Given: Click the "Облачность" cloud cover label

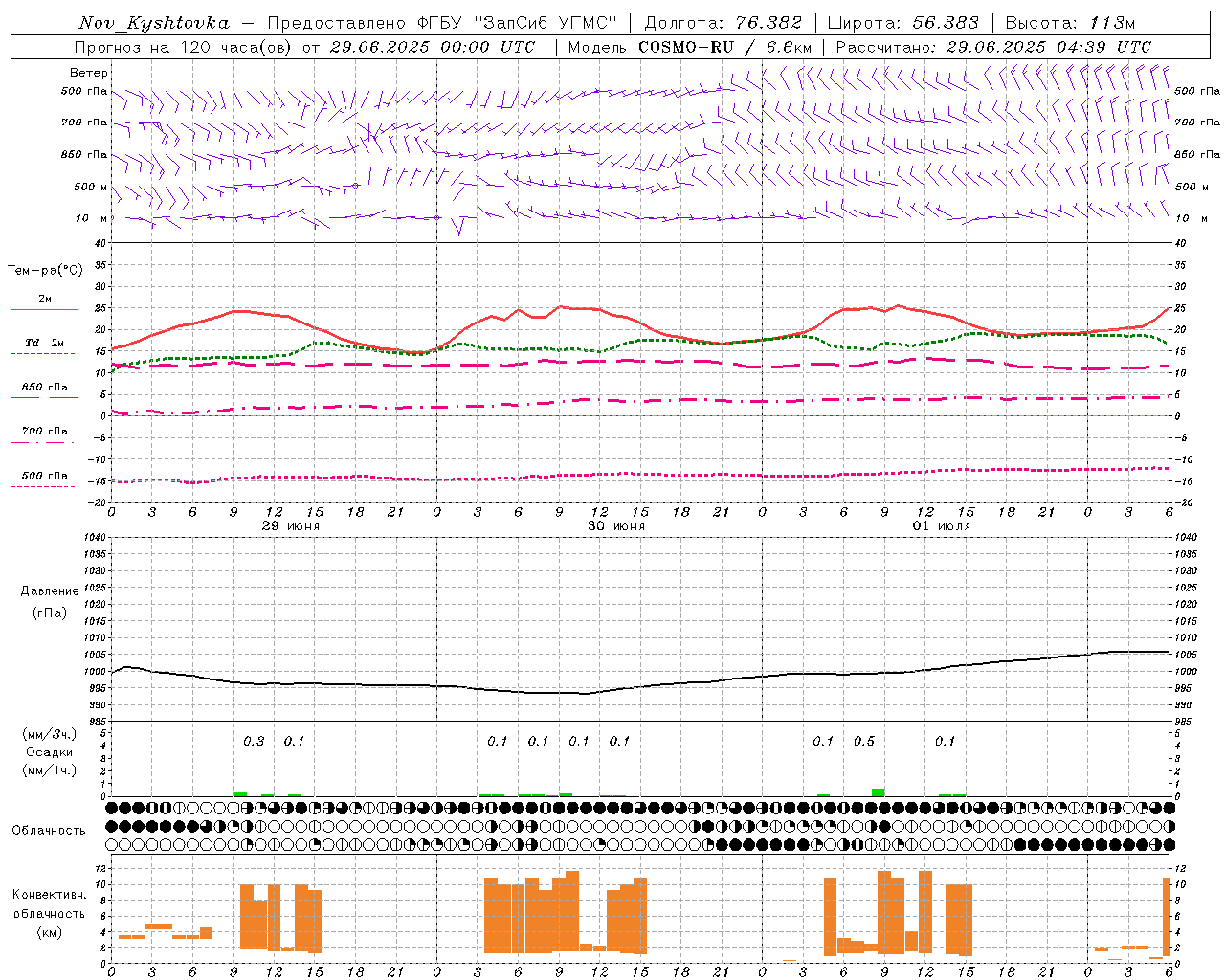Looking at the screenshot, I should click(x=49, y=831).
